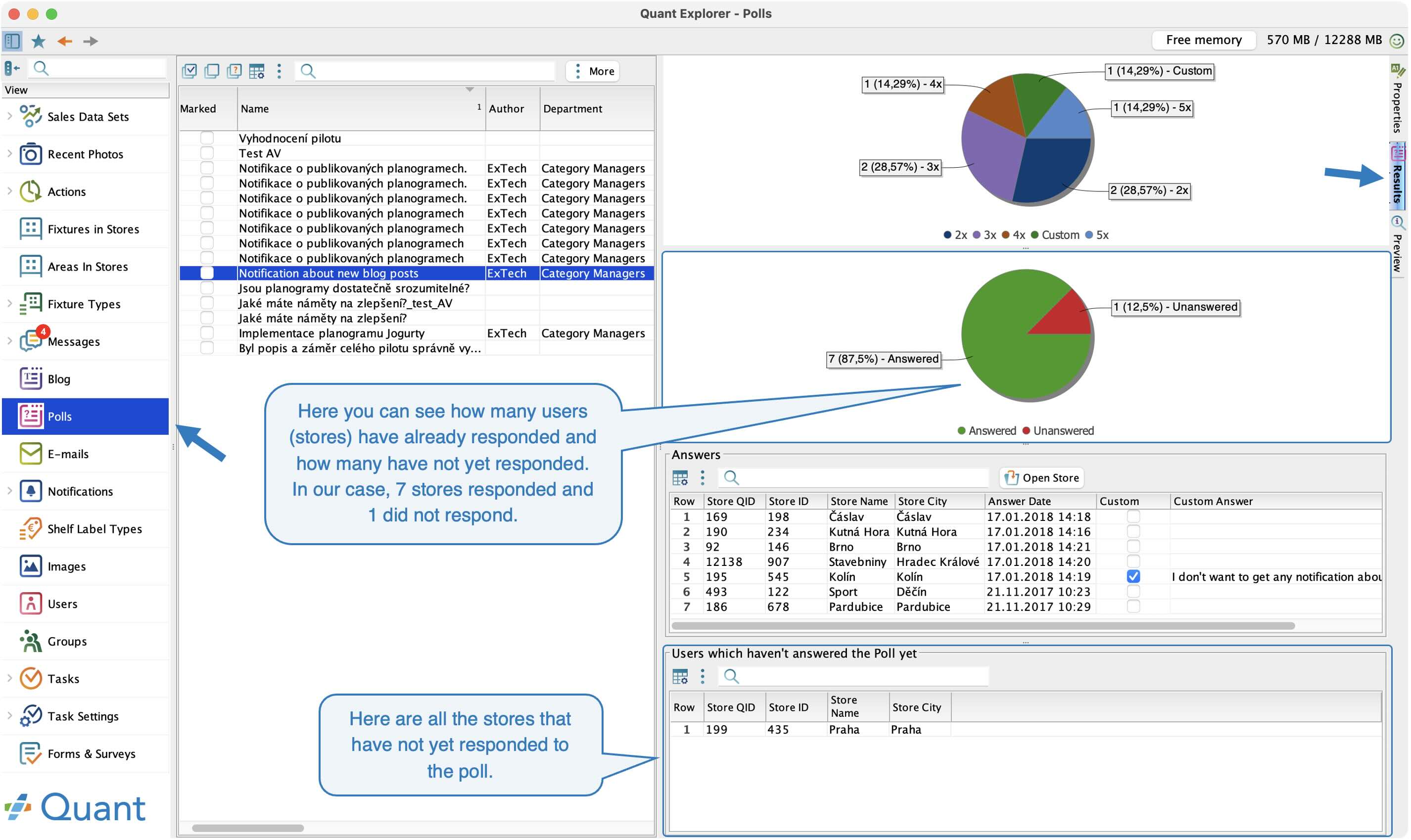The height and width of the screenshot is (840, 1411).
Task: Open Fixtures in Stores view
Action: (x=86, y=229)
